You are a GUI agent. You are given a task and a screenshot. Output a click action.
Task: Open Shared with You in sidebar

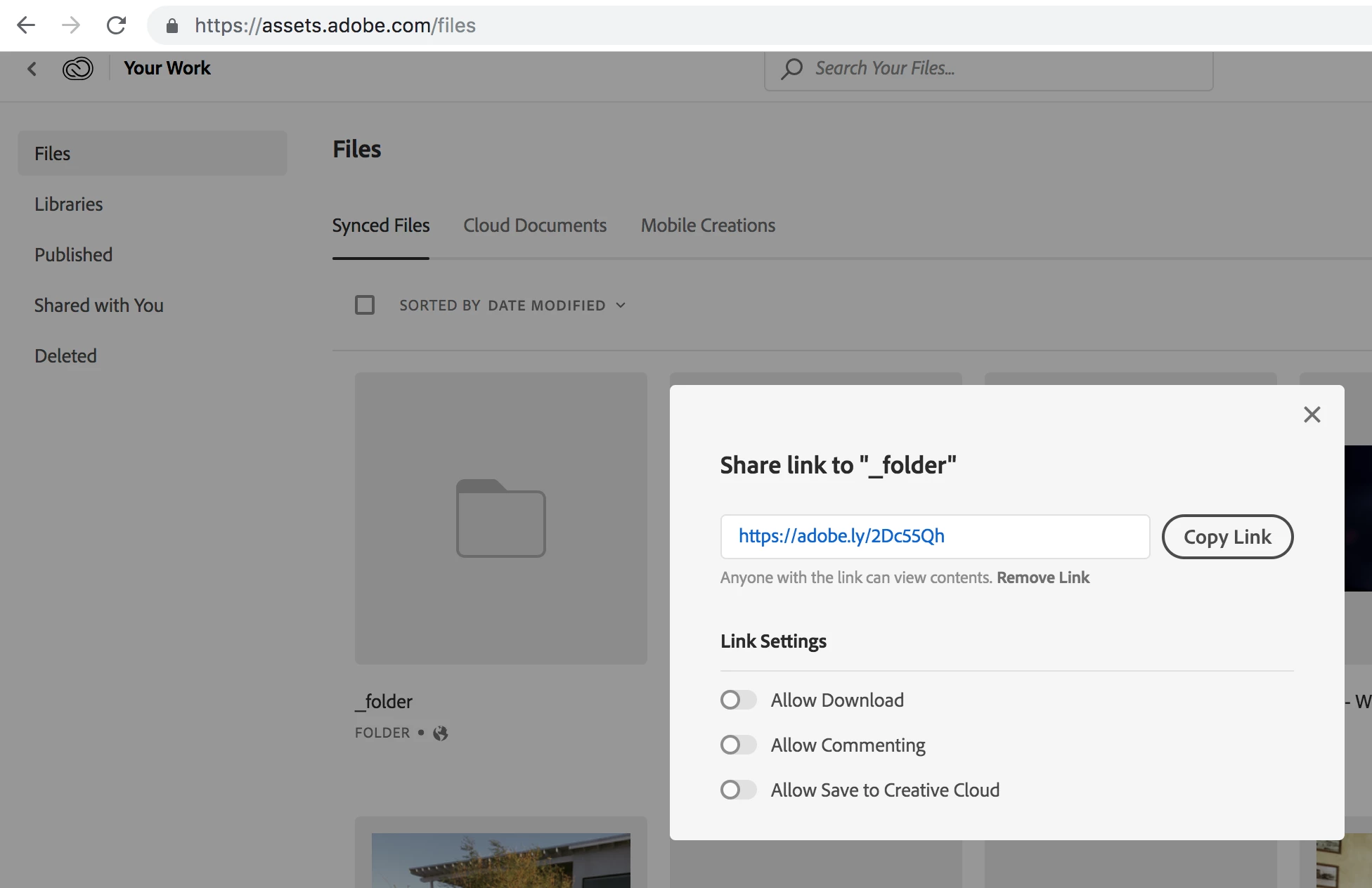pyautogui.click(x=99, y=306)
